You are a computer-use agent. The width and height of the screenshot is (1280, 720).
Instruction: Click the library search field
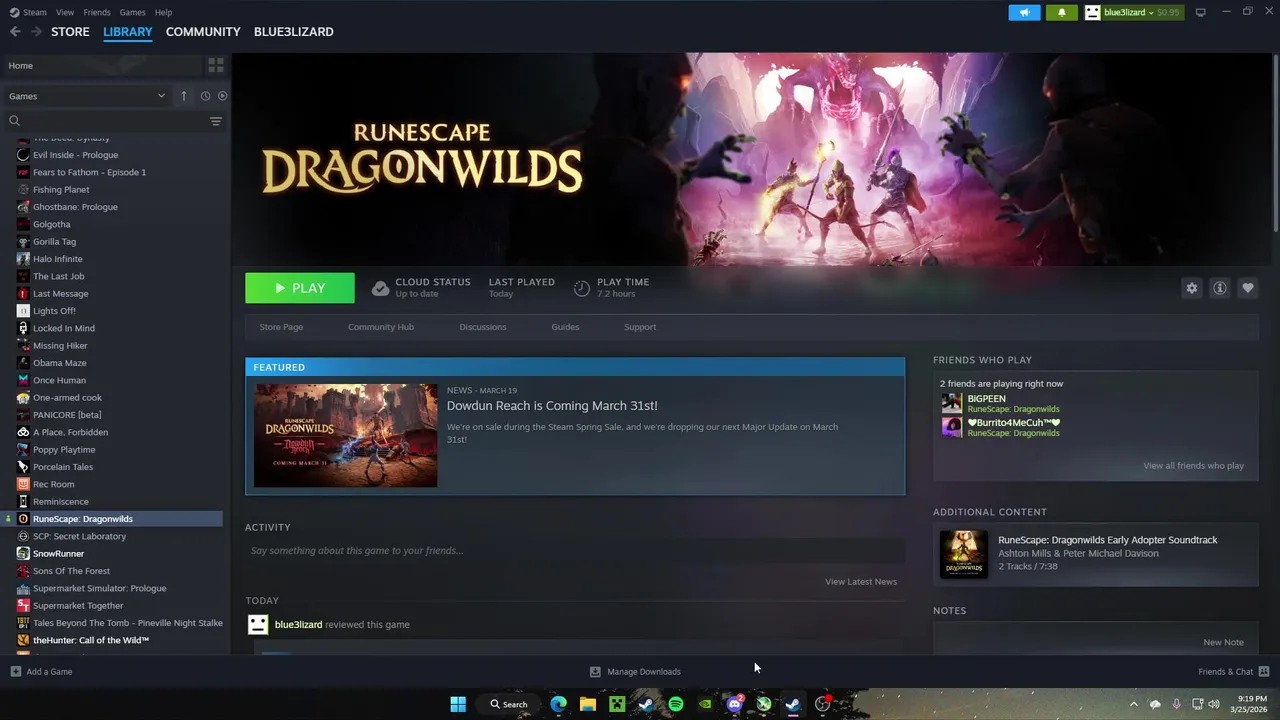point(110,121)
